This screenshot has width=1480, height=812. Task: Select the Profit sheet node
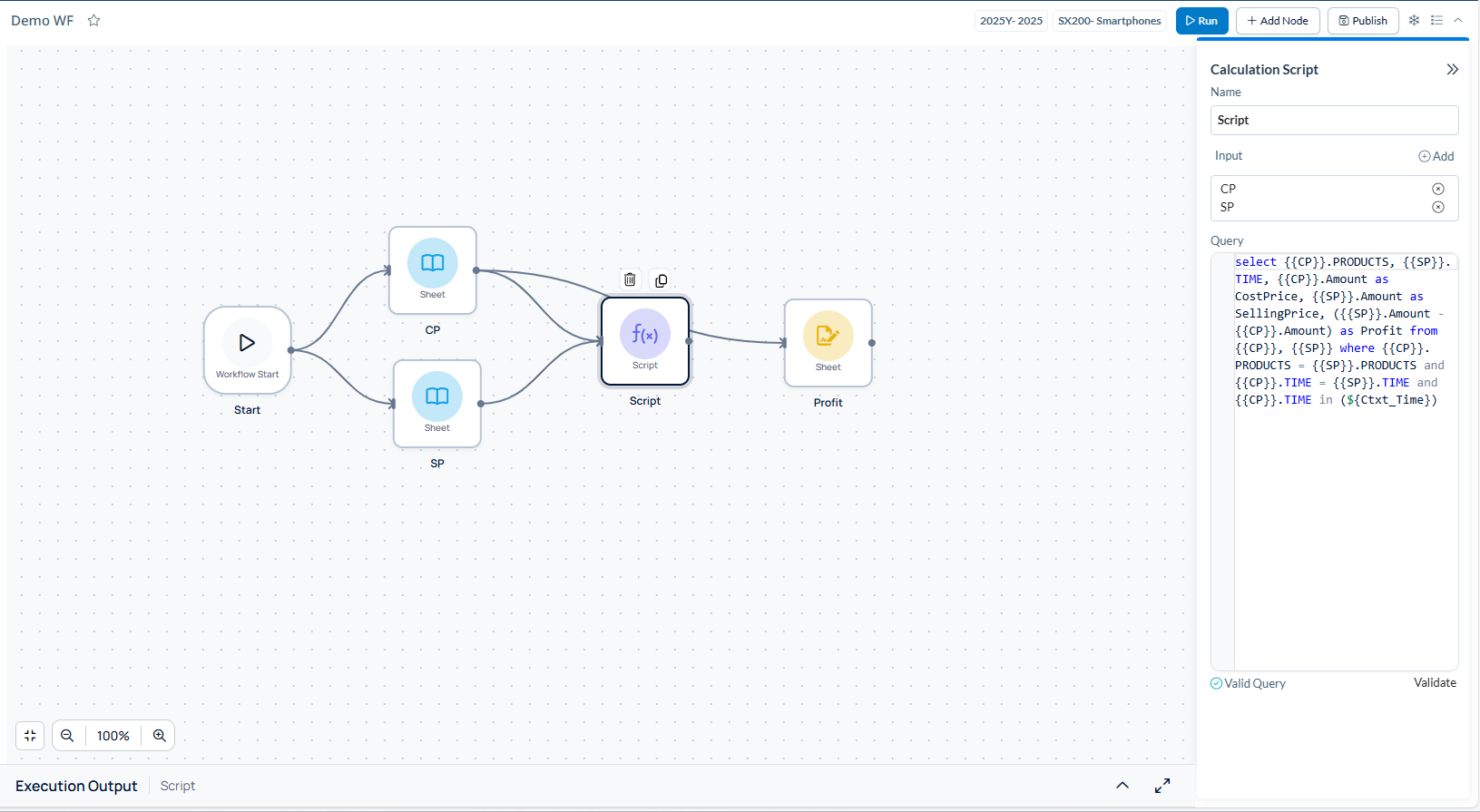[x=828, y=342]
